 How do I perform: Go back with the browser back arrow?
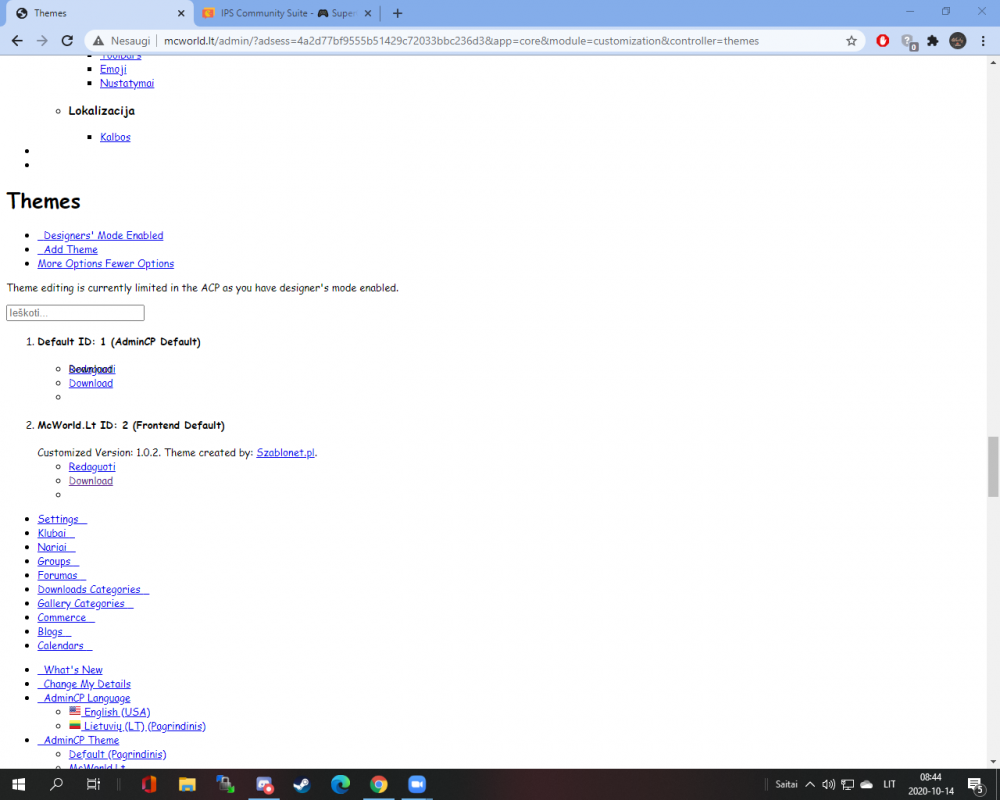[x=17, y=41]
